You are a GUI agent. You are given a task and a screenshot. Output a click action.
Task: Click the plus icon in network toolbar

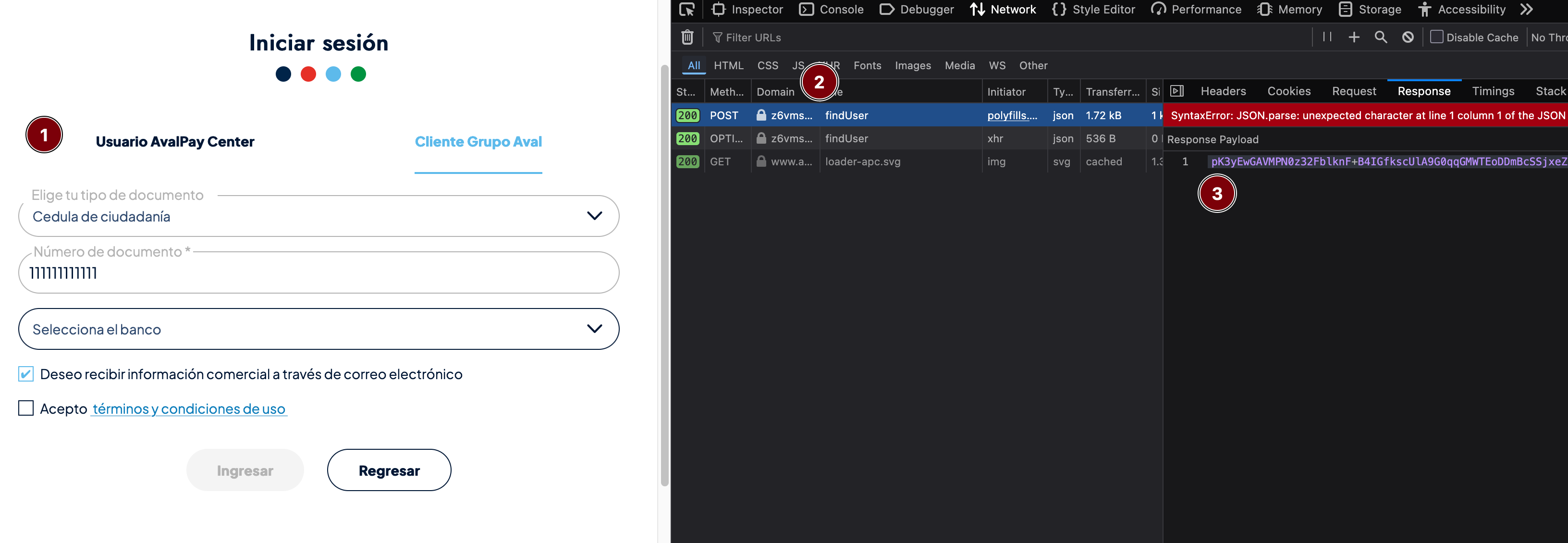click(1354, 37)
